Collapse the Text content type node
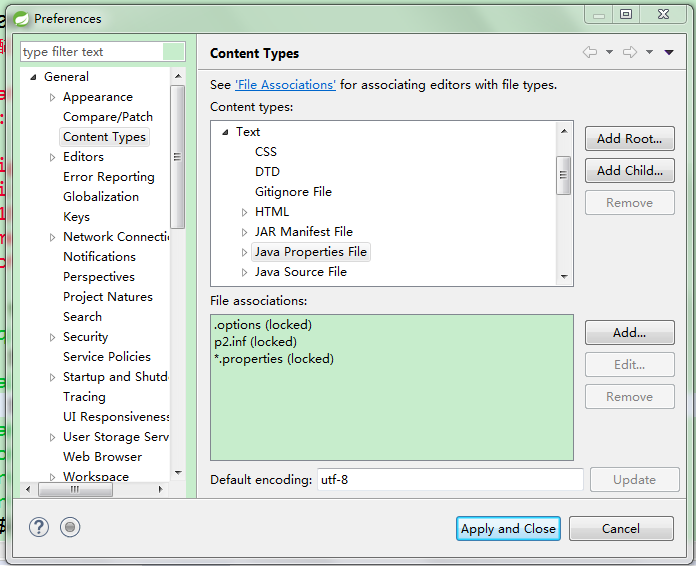 click(x=225, y=132)
